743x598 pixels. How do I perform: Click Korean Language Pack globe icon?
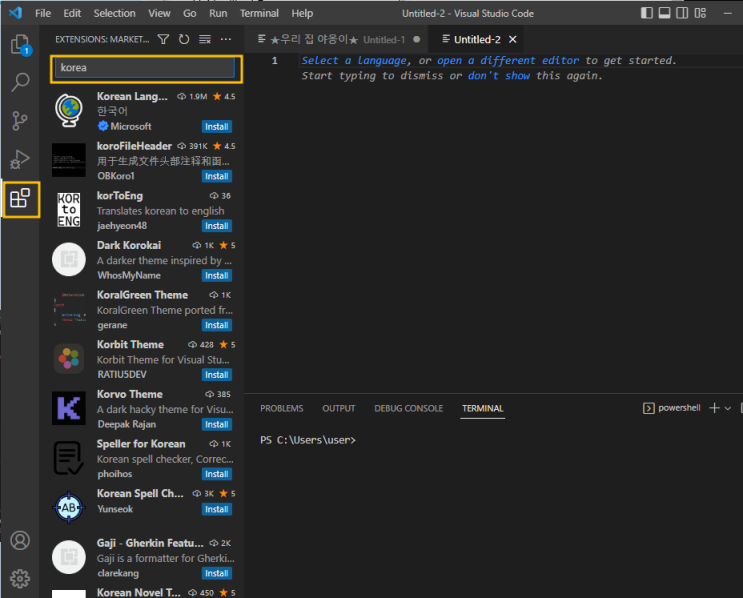(69, 111)
